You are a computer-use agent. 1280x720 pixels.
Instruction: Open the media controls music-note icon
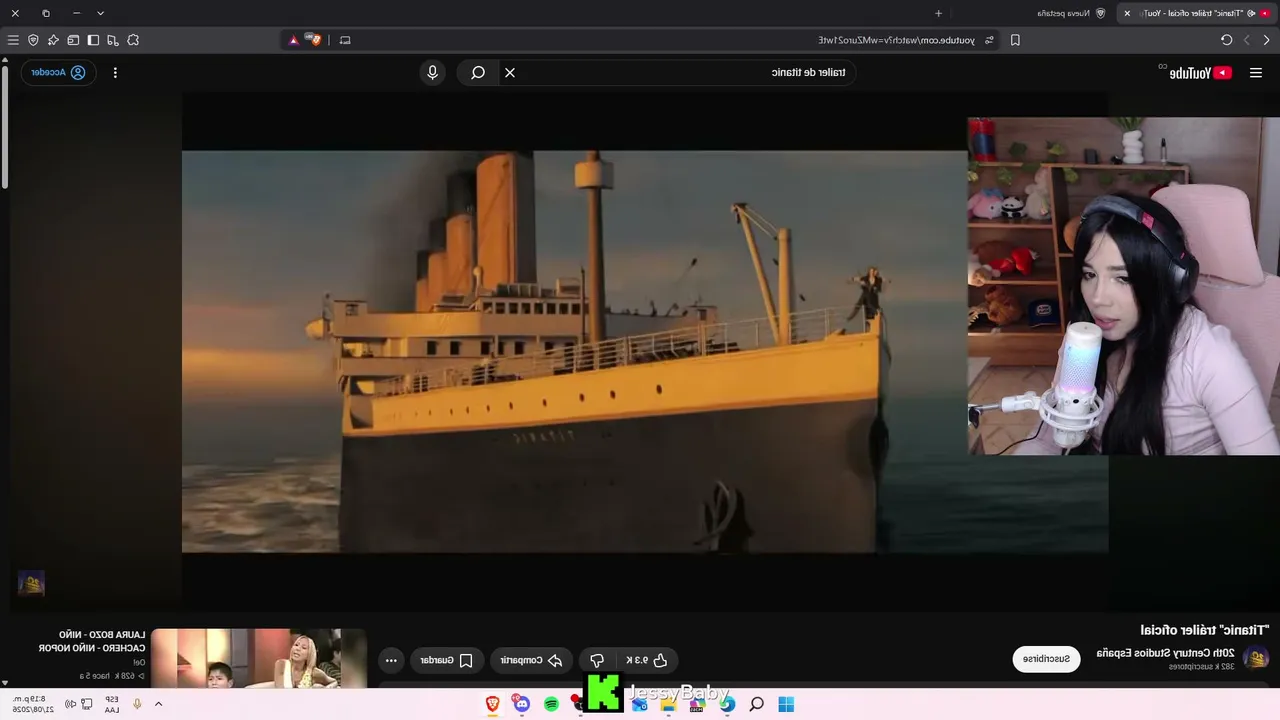pyautogui.click(x=113, y=40)
